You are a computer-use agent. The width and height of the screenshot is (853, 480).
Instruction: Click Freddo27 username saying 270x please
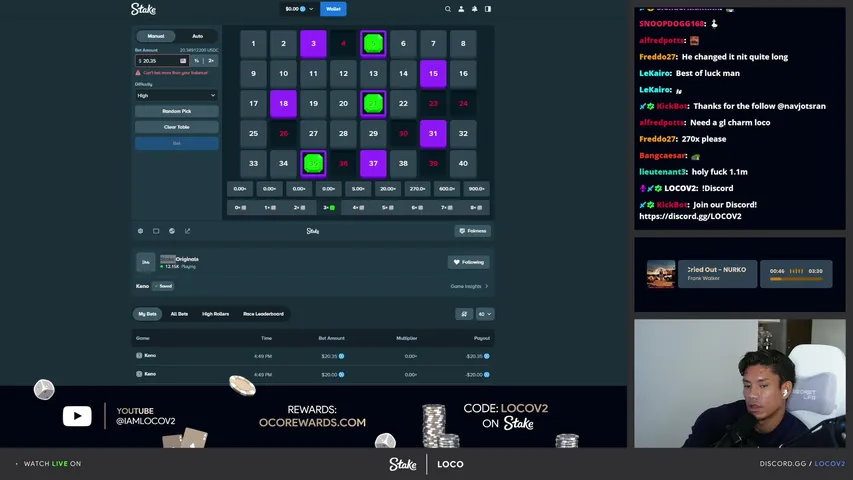tap(655, 139)
